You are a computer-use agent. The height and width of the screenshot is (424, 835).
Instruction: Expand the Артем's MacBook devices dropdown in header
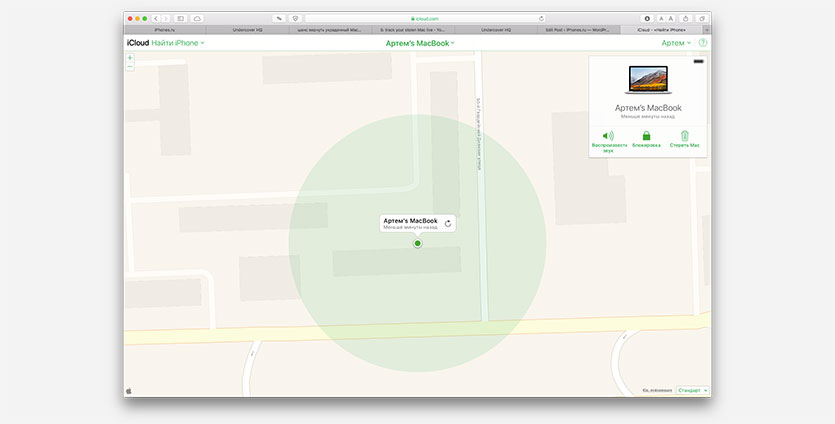tap(420, 44)
